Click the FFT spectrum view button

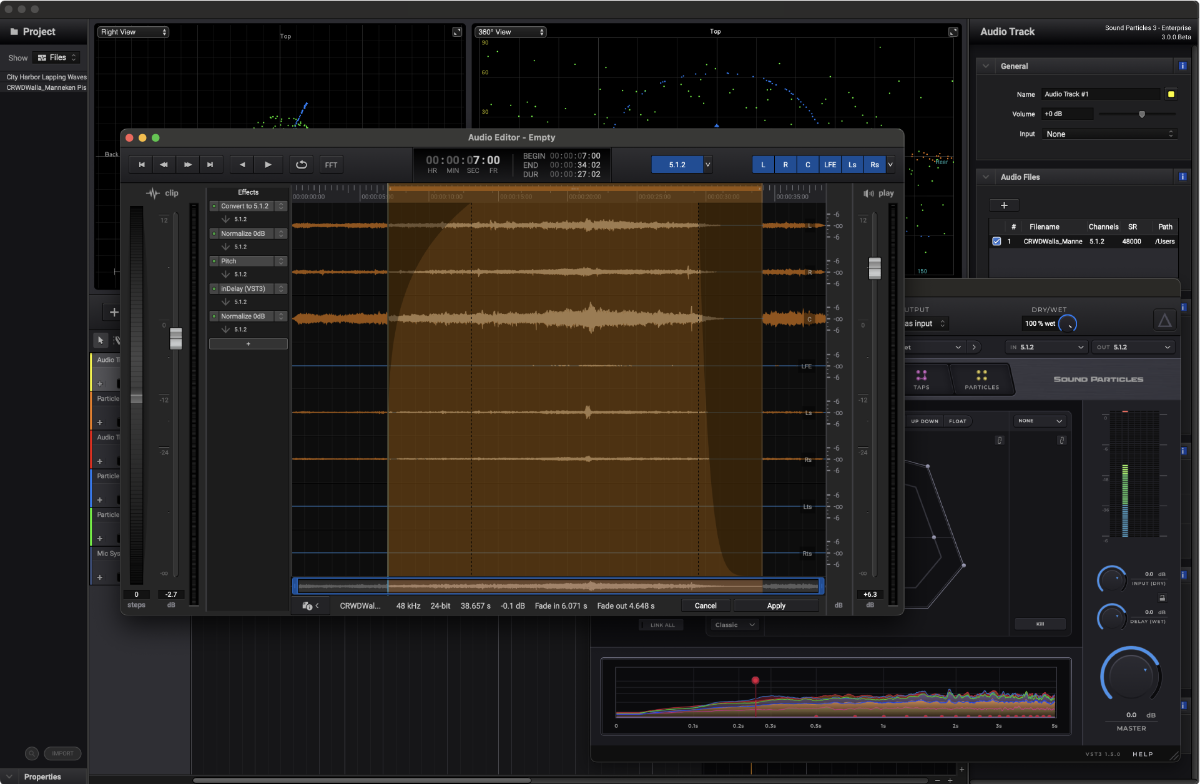[332, 164]
